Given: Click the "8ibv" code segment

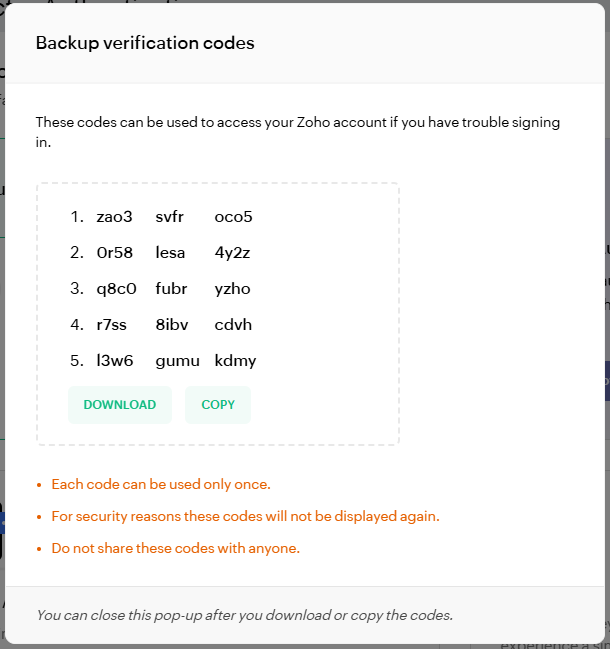Looking at the screenshot, I should 171,325.
